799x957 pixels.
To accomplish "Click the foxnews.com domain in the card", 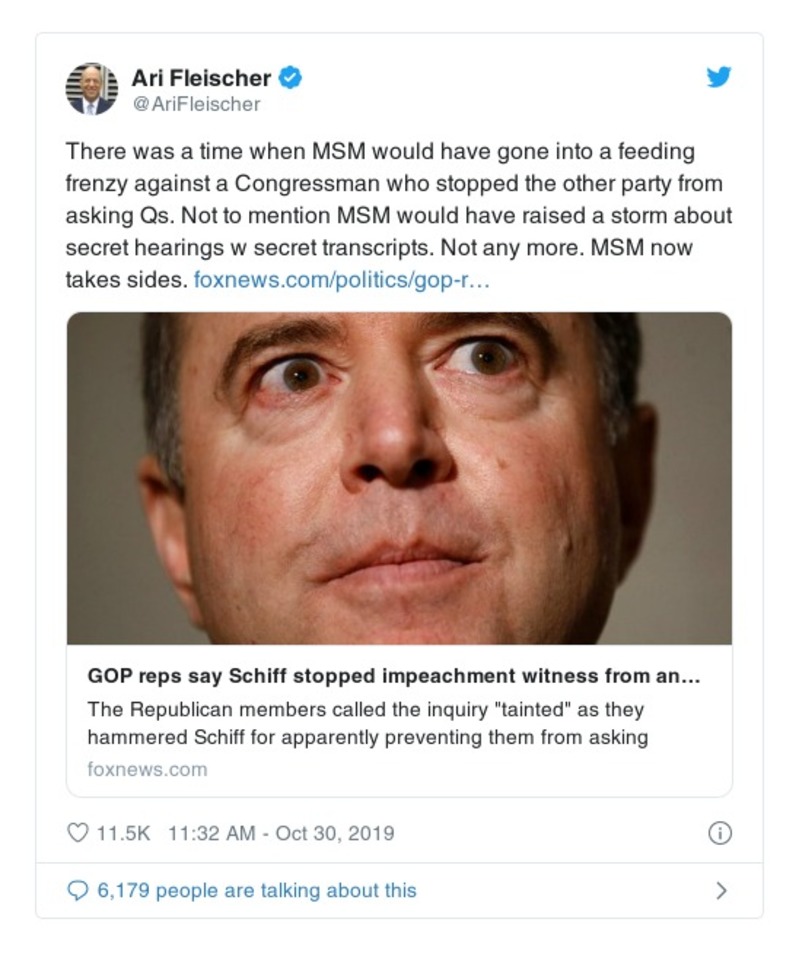I will pos(147,769).
